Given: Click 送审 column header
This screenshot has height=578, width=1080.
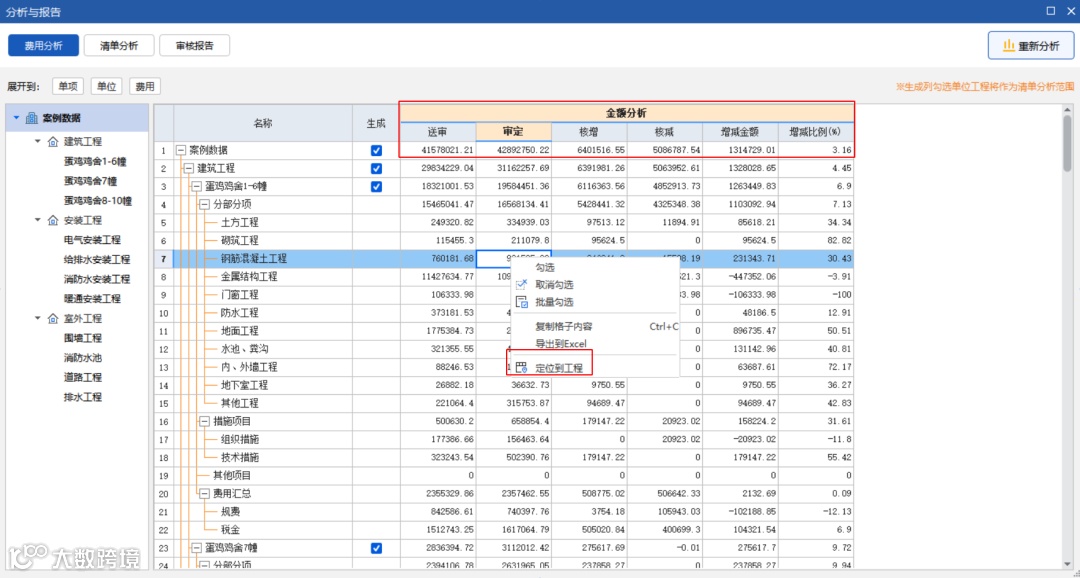Looking at the screenshot, I should (438, 132).
